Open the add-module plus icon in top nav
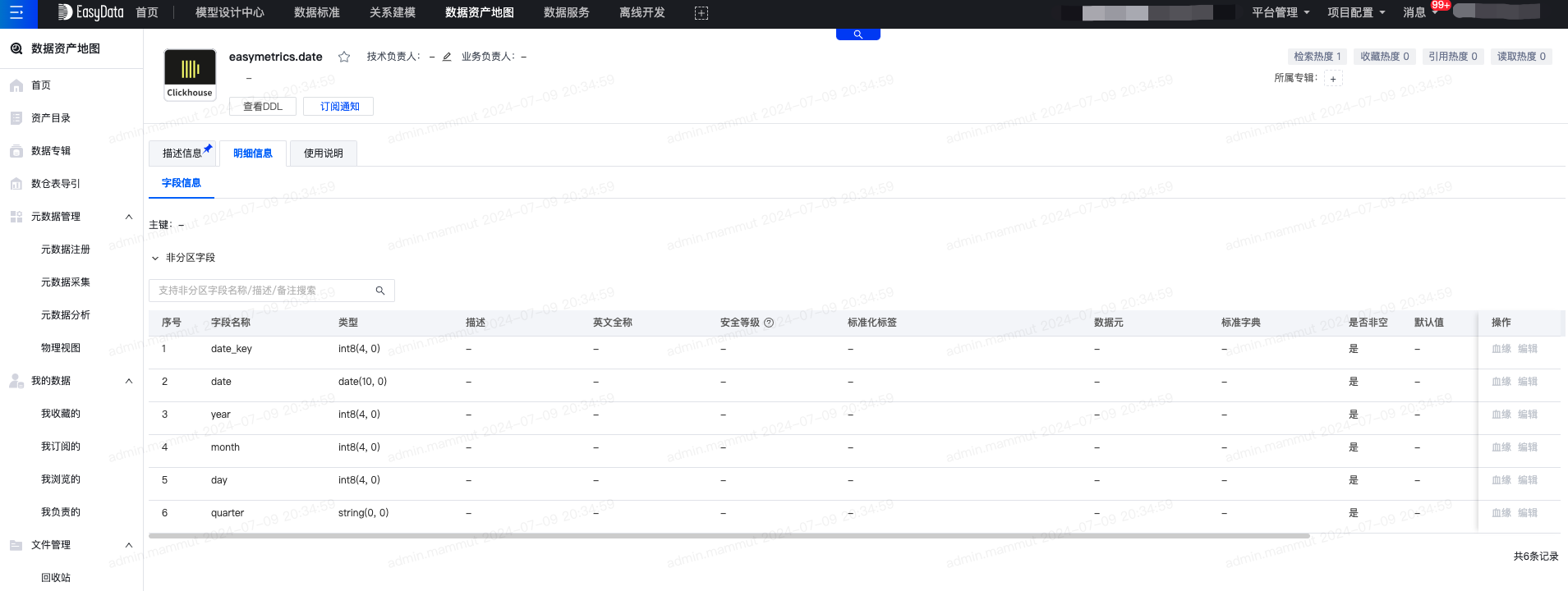The width and height of the screenshot is (1568, 591). click(x=701, y=13)
